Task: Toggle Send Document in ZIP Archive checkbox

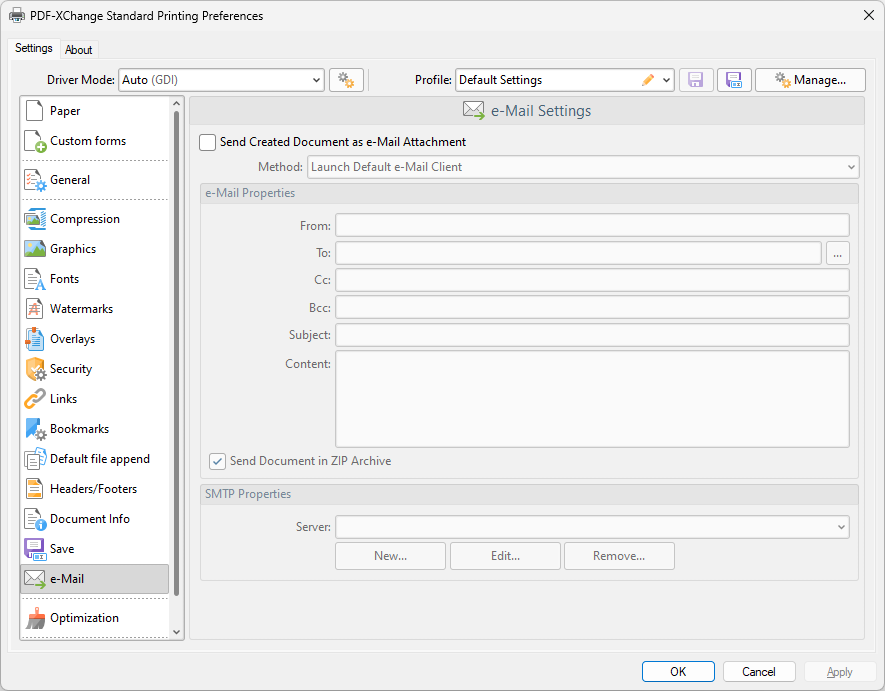Action: pos(217,461)
